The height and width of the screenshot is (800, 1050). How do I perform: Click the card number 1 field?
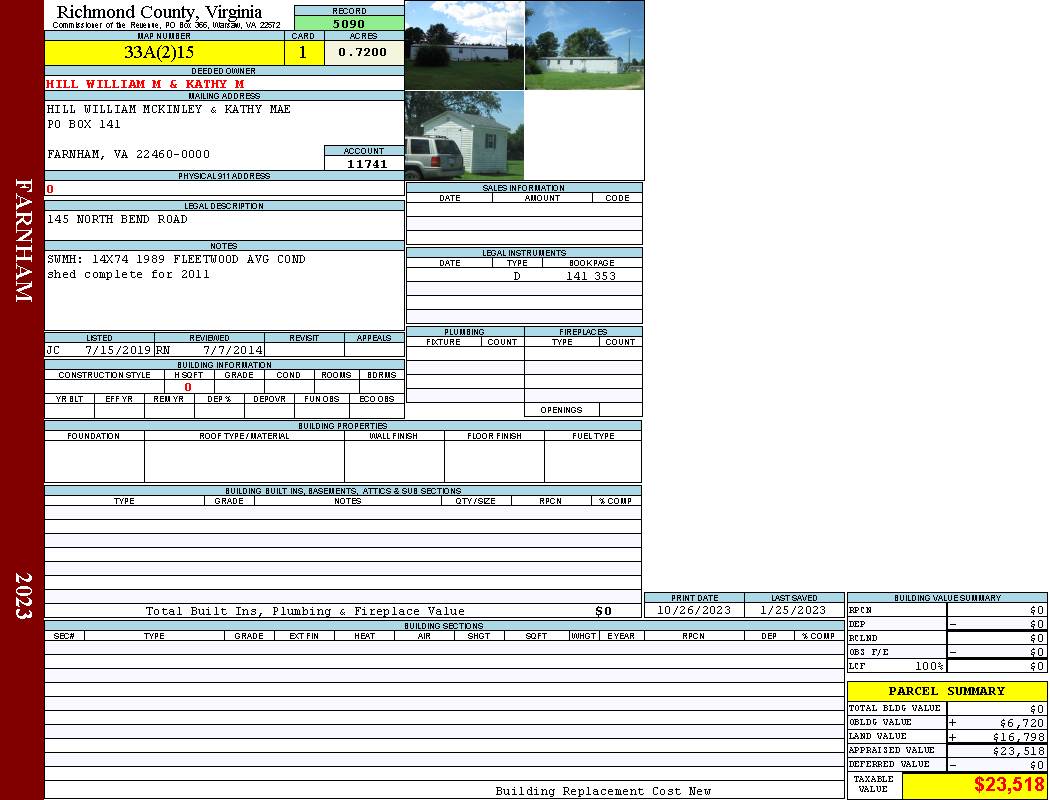point(303,53)
